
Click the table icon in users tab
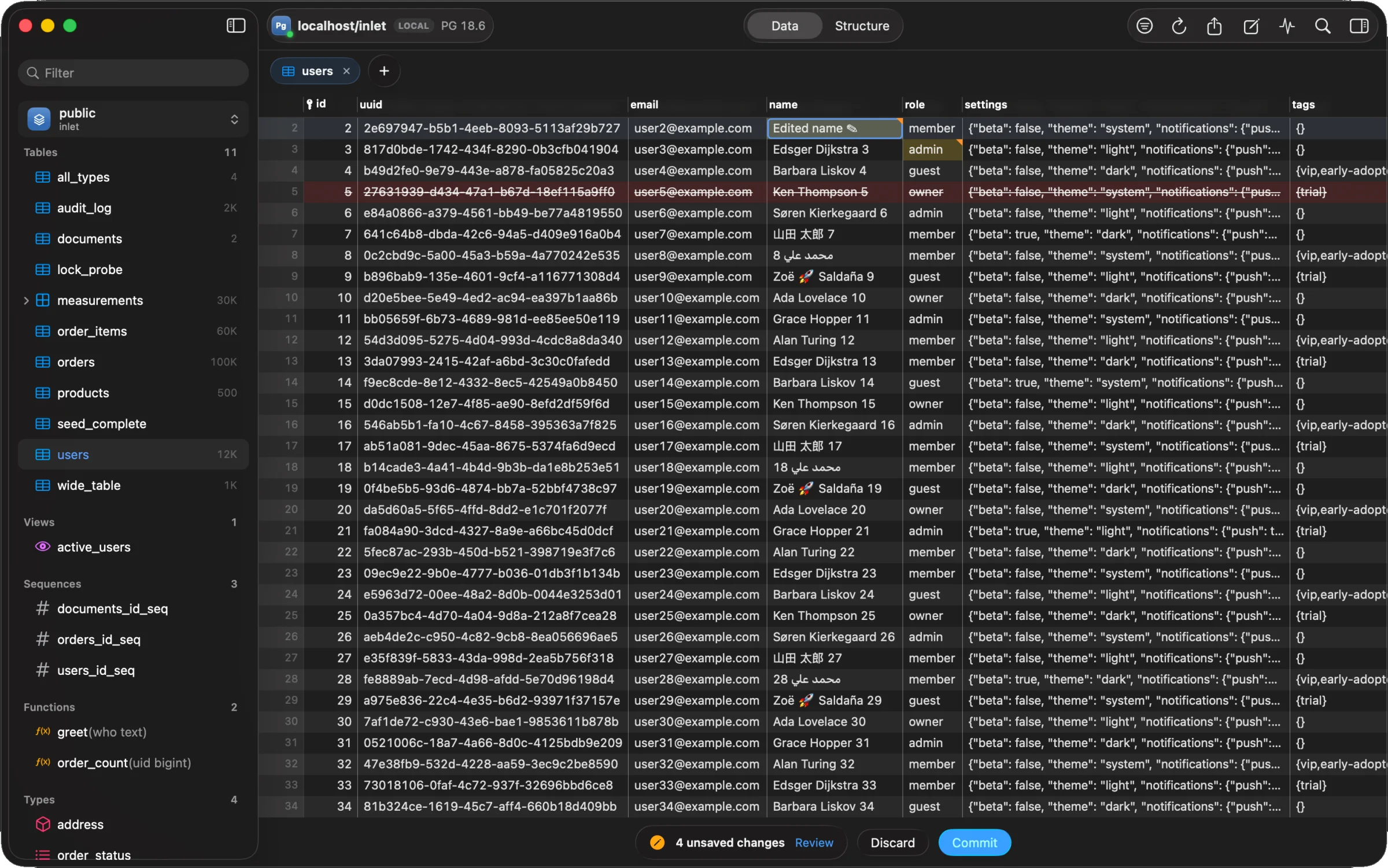point(288,71)
